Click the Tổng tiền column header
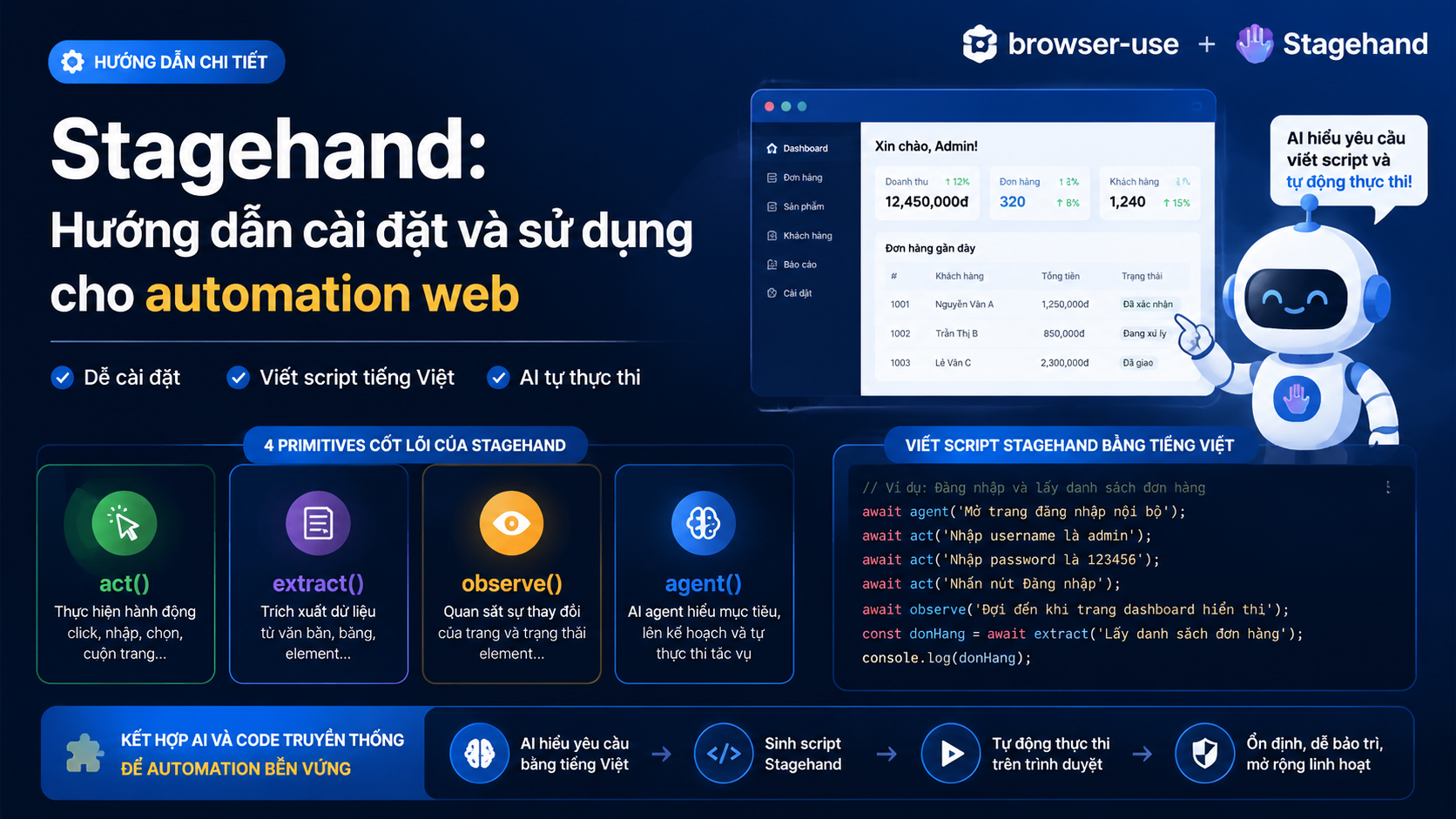This screenshot has height=819, width=1456. tap(1060, 276)
